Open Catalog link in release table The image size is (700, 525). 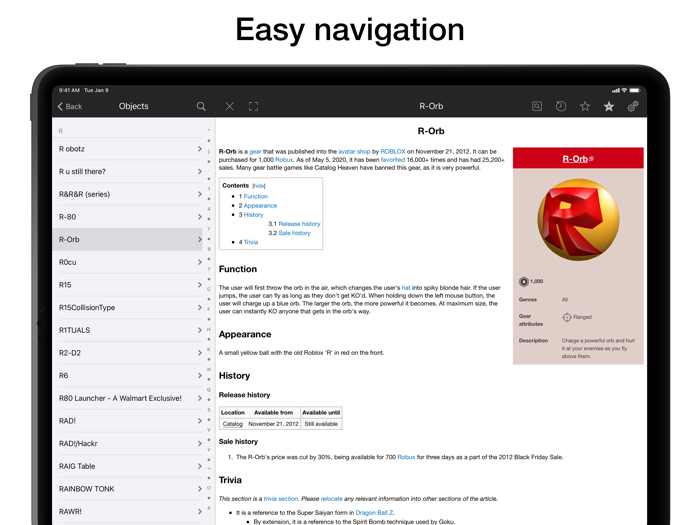pos(233,424)
